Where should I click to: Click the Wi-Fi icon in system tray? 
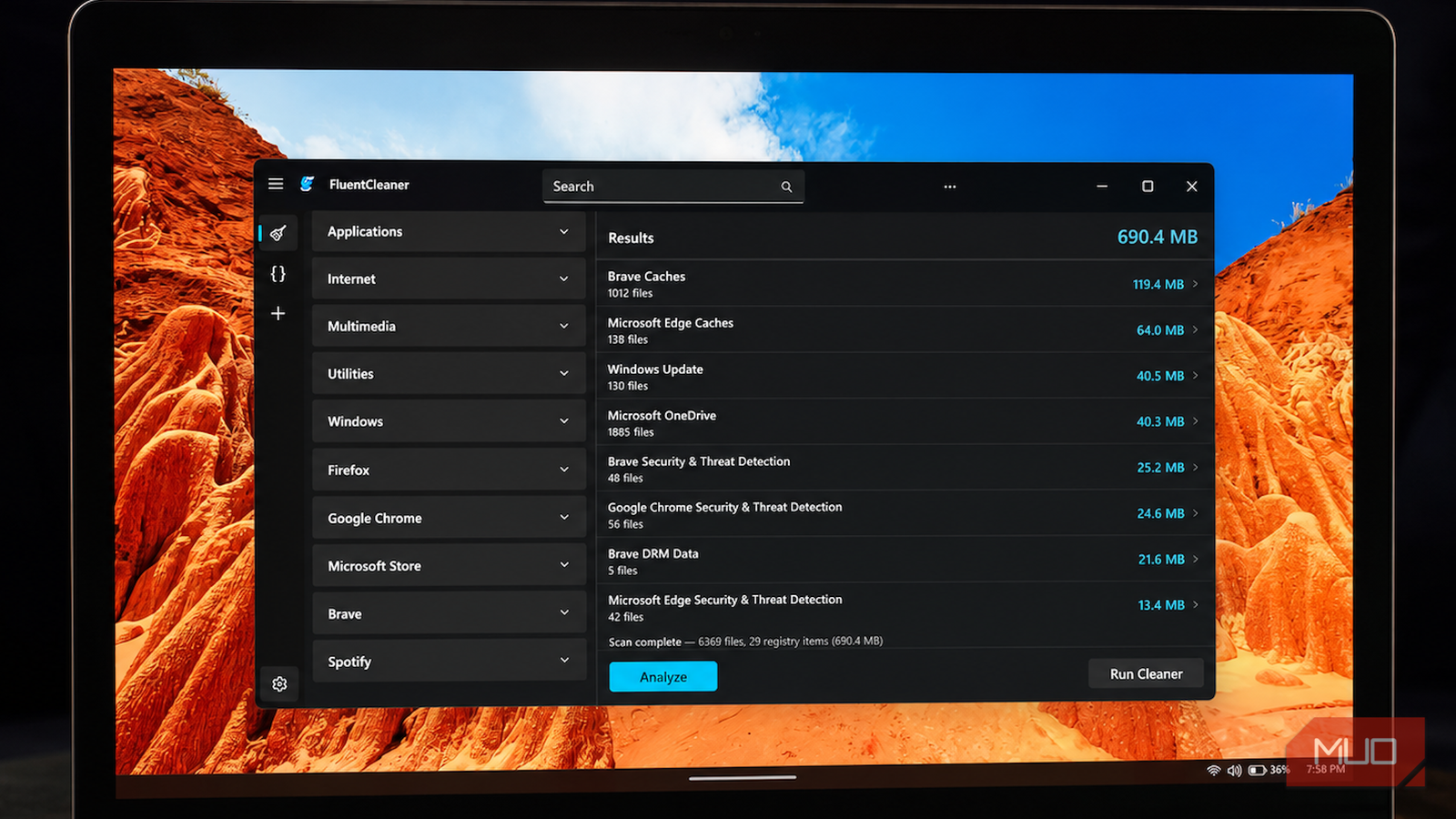coord(1214,770)
